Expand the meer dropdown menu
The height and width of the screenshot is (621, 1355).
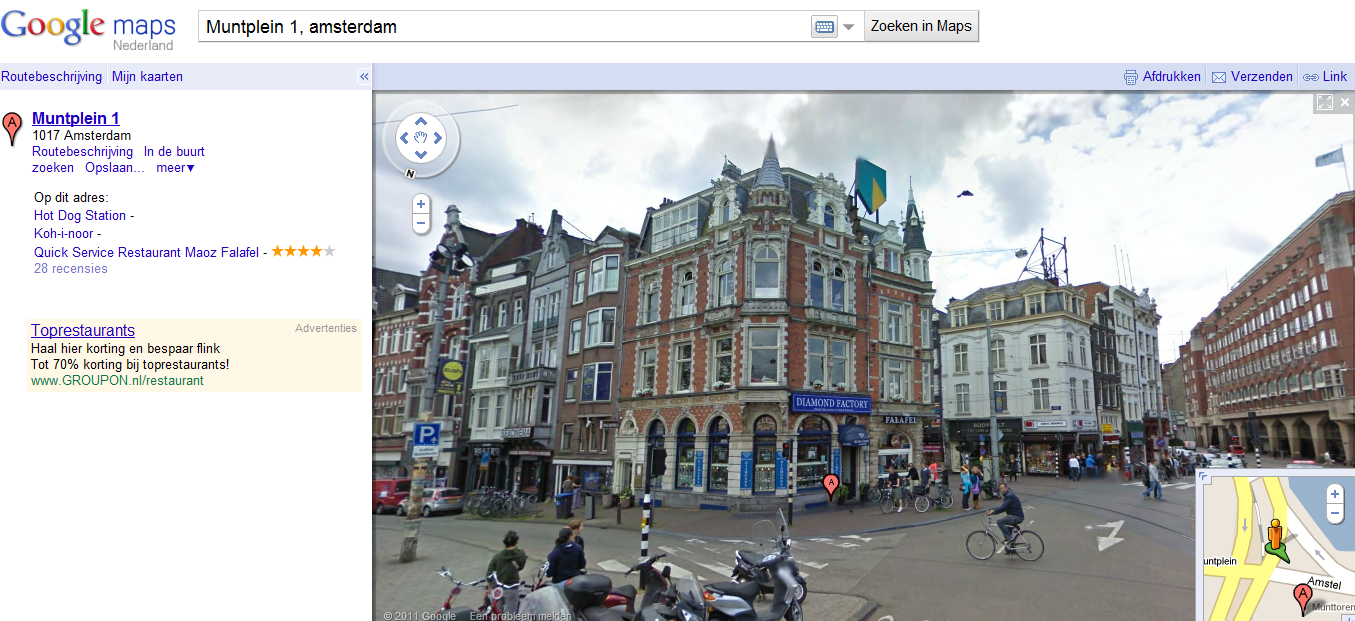(x=176, y=168)
